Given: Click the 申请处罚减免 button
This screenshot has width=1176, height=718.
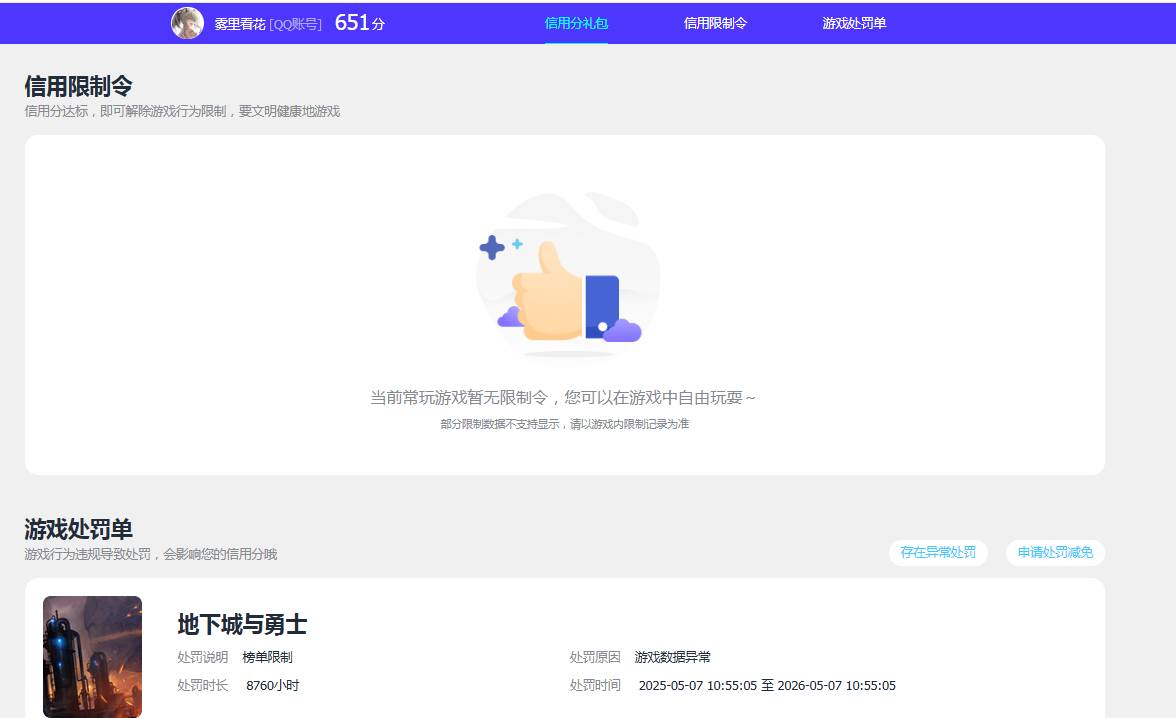Looking at the screenshot, I should click(1055, 552).
